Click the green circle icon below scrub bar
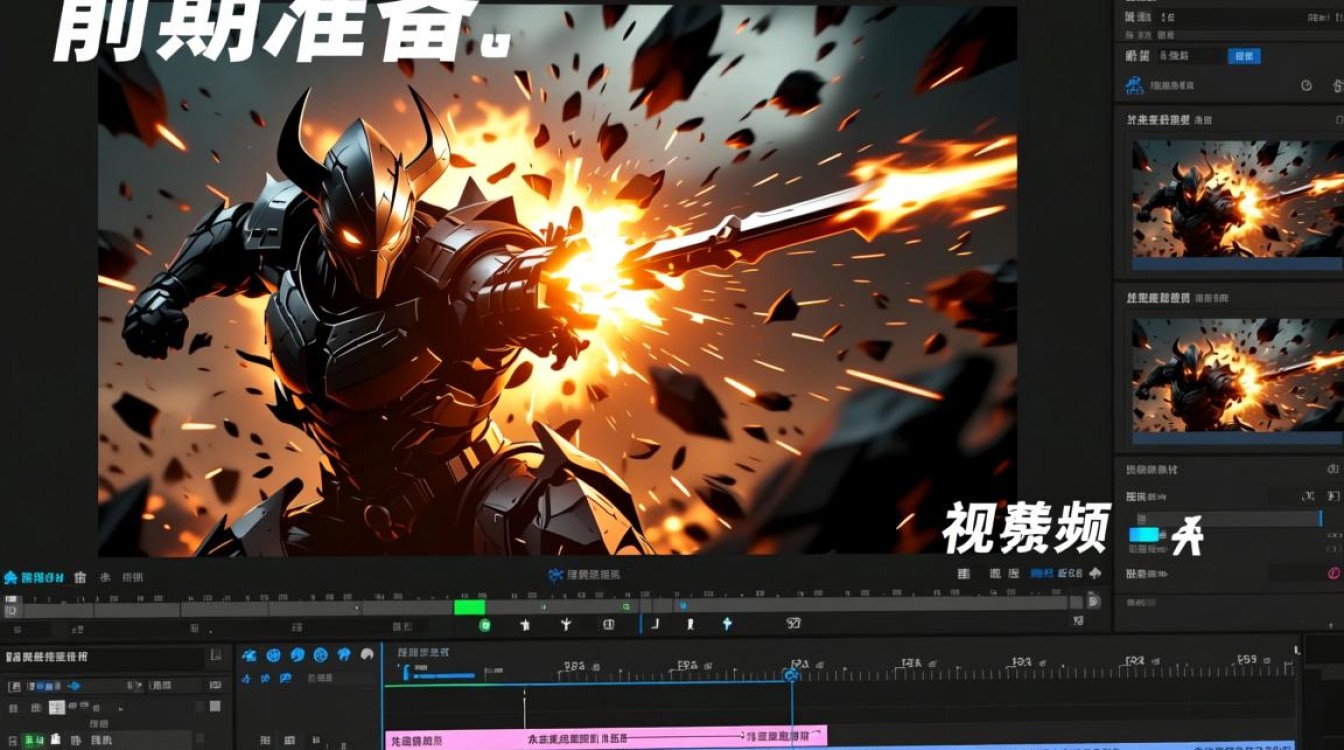The width and height of the screenshot is (1344, 750). tap(485, 625)
